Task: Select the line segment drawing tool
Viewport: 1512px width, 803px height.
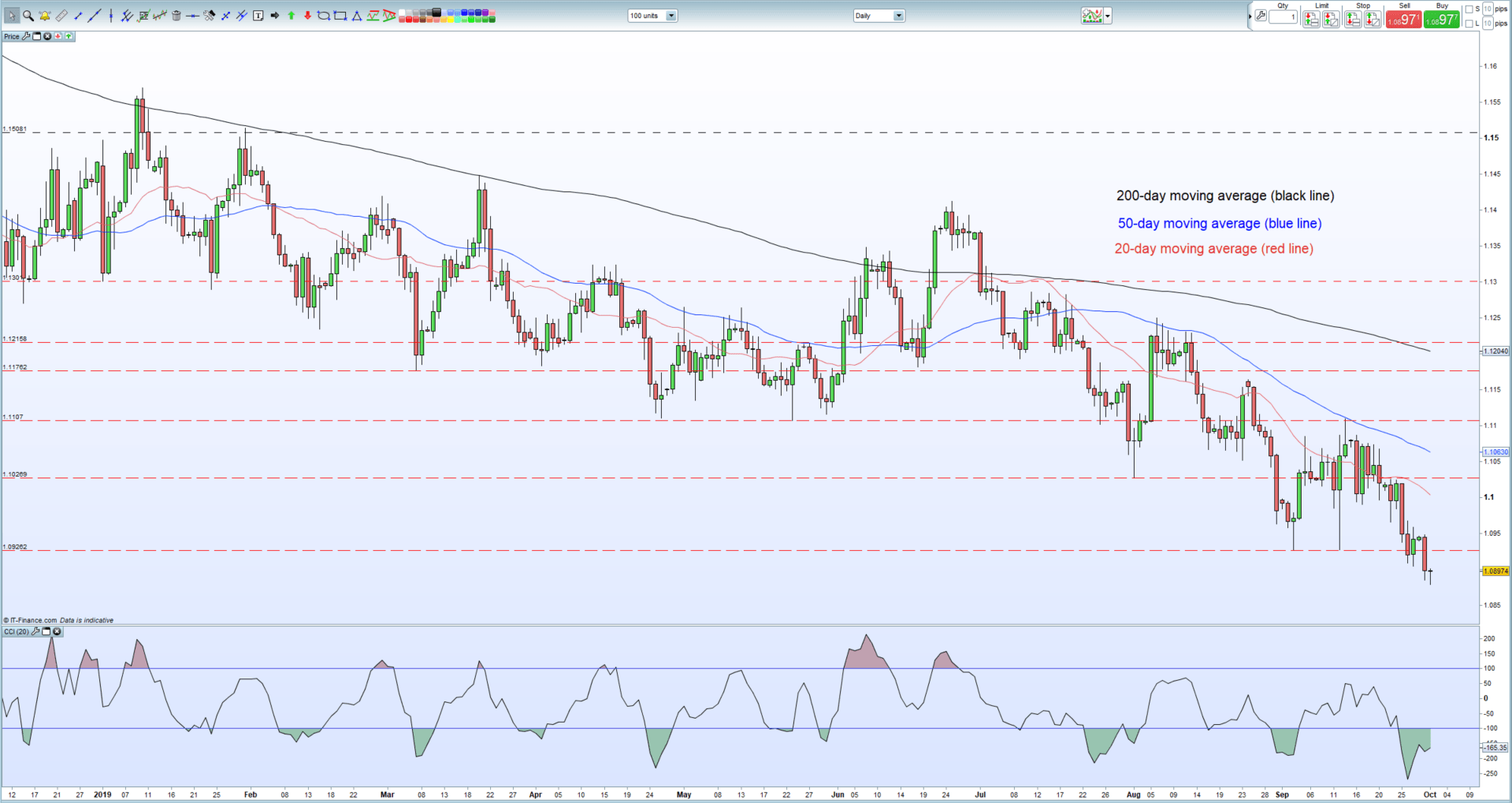Action: click(78, 16)
